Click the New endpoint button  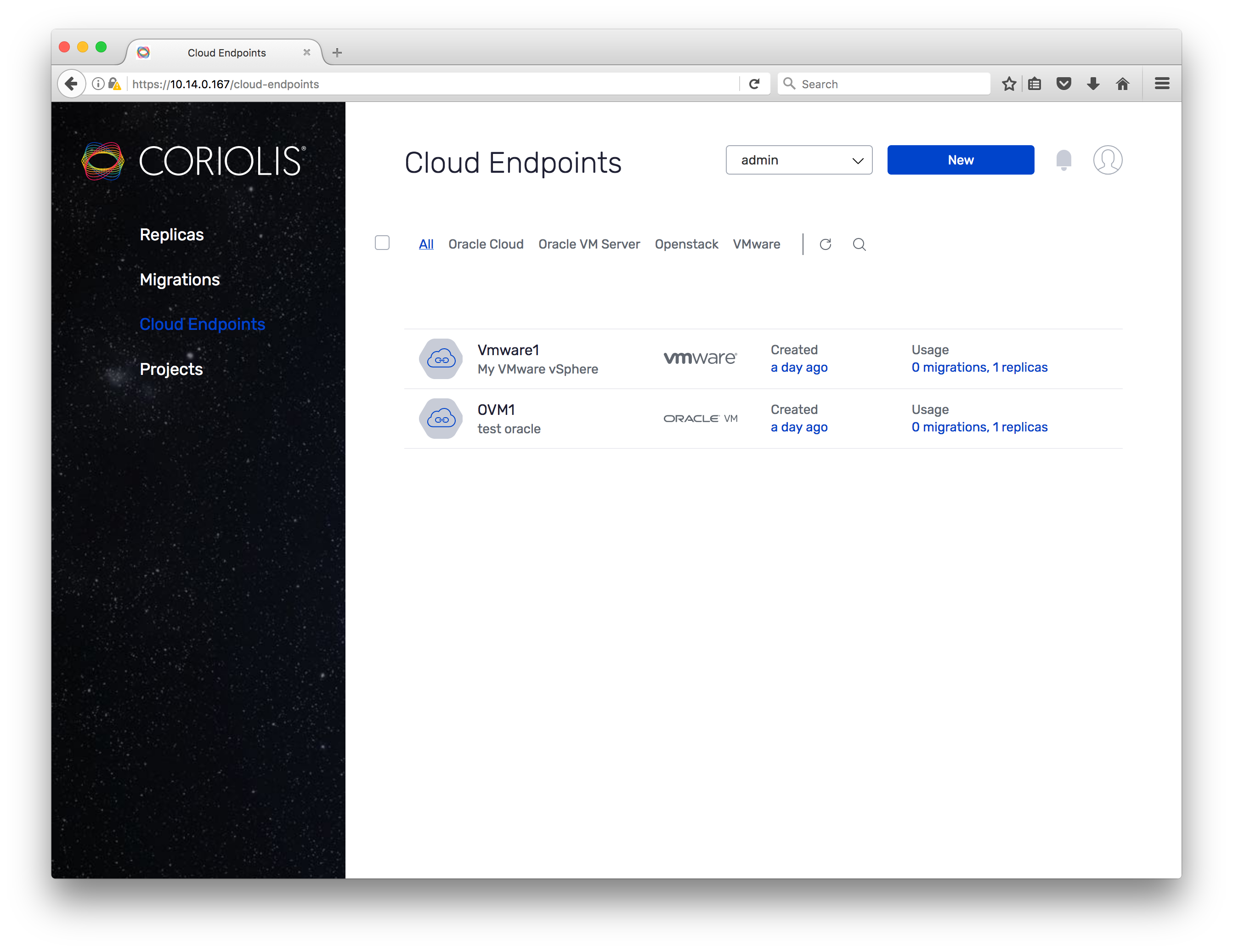click(960, 160)
